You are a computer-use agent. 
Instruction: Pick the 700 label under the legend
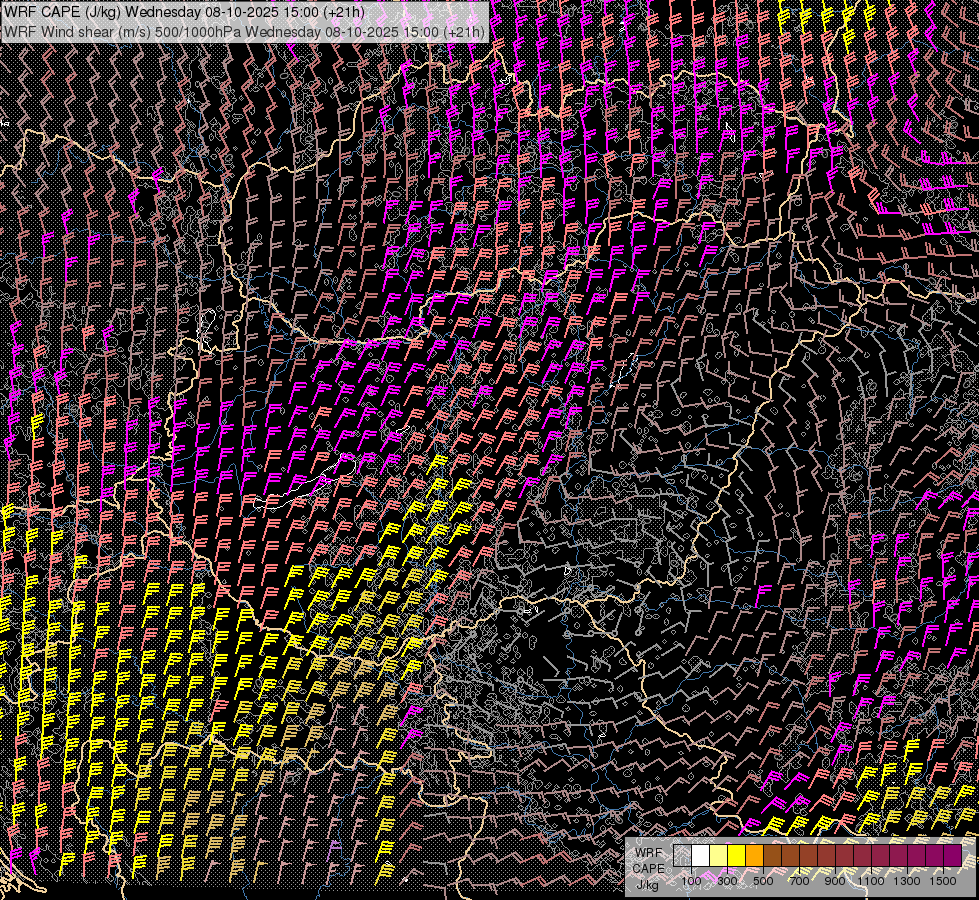[799, 881]
